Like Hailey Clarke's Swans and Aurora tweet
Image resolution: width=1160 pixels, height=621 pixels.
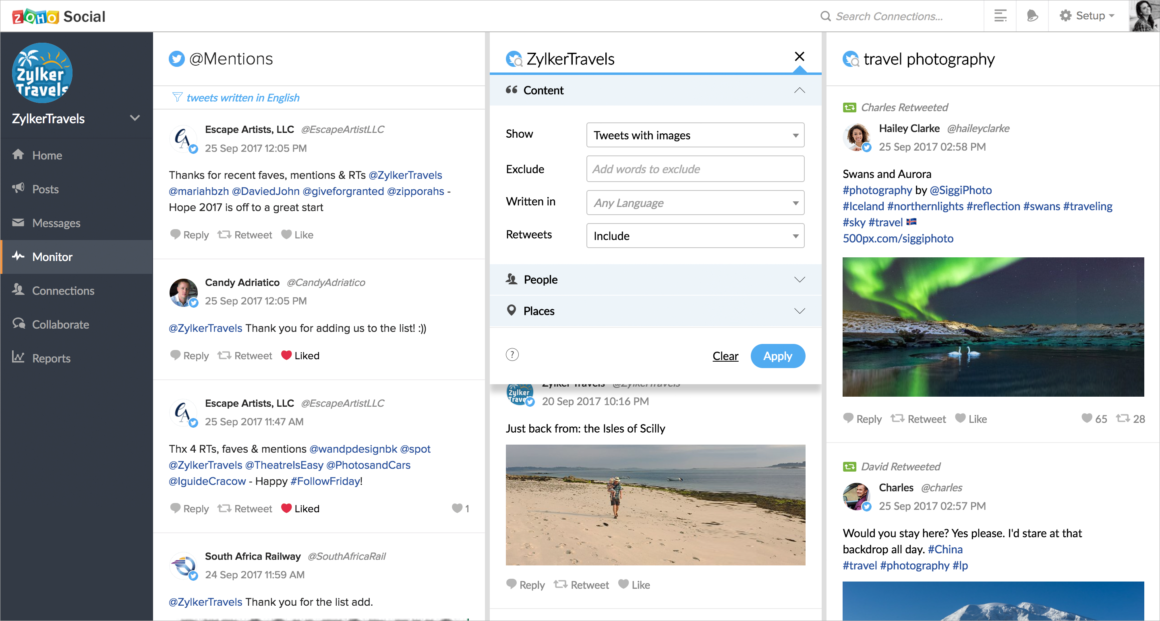click(961, 419)
